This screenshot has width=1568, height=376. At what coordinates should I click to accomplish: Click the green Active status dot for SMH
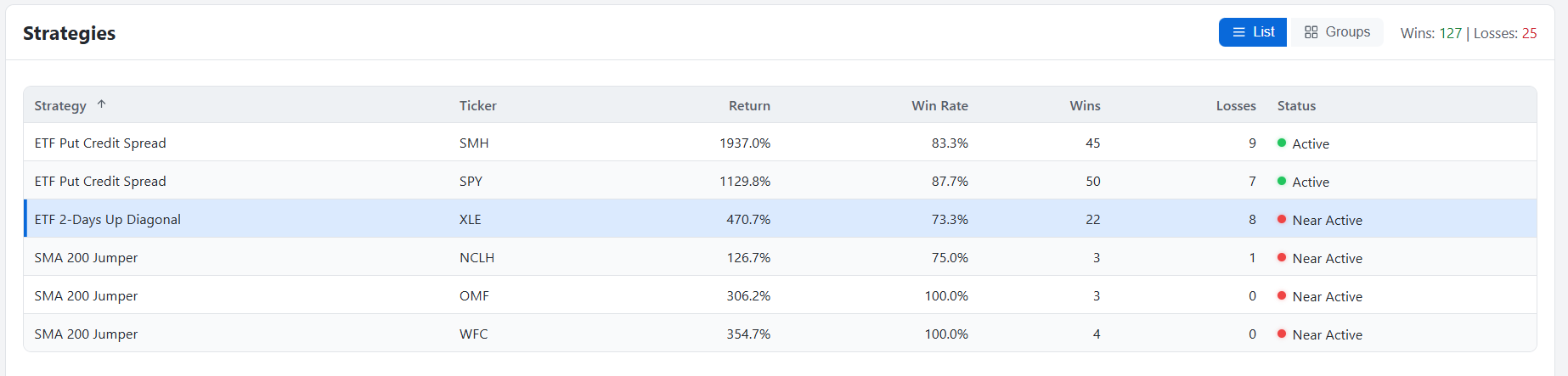1282,143
